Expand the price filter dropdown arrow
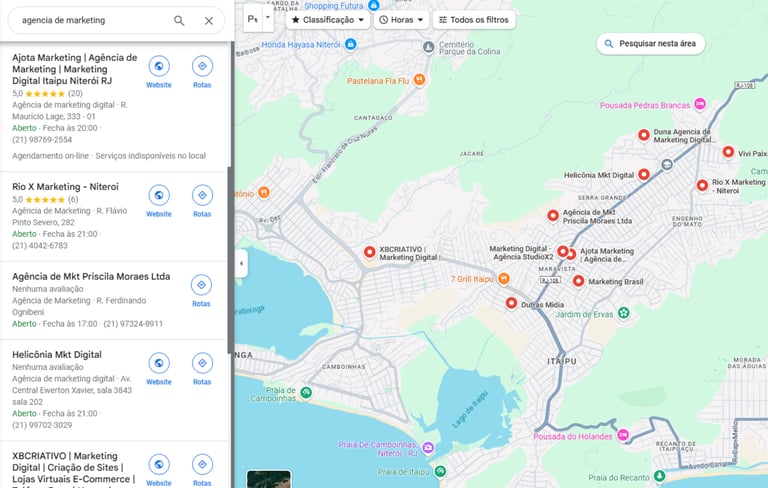 pos(268,17)
